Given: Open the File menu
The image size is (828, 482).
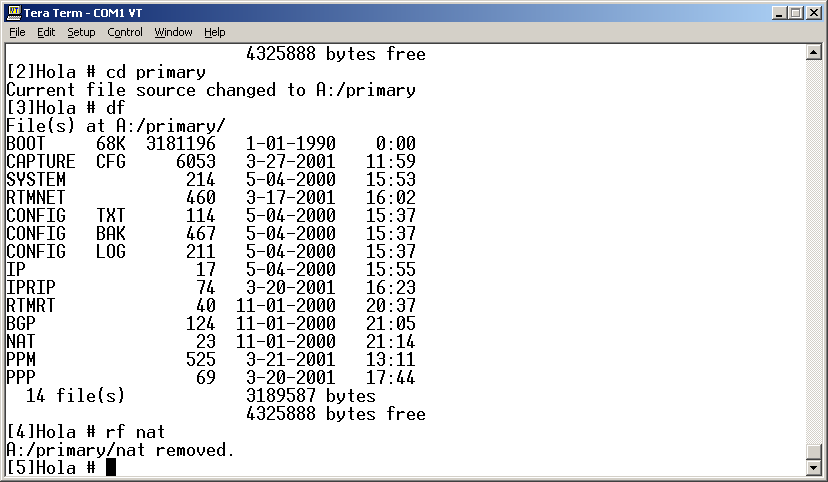Looking at the screenshot, I should point(17,32).
